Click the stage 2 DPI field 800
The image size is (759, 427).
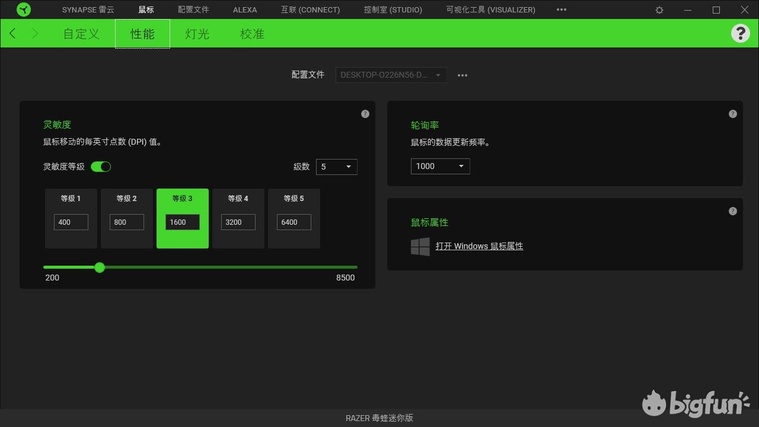click(x=127, y=222)
